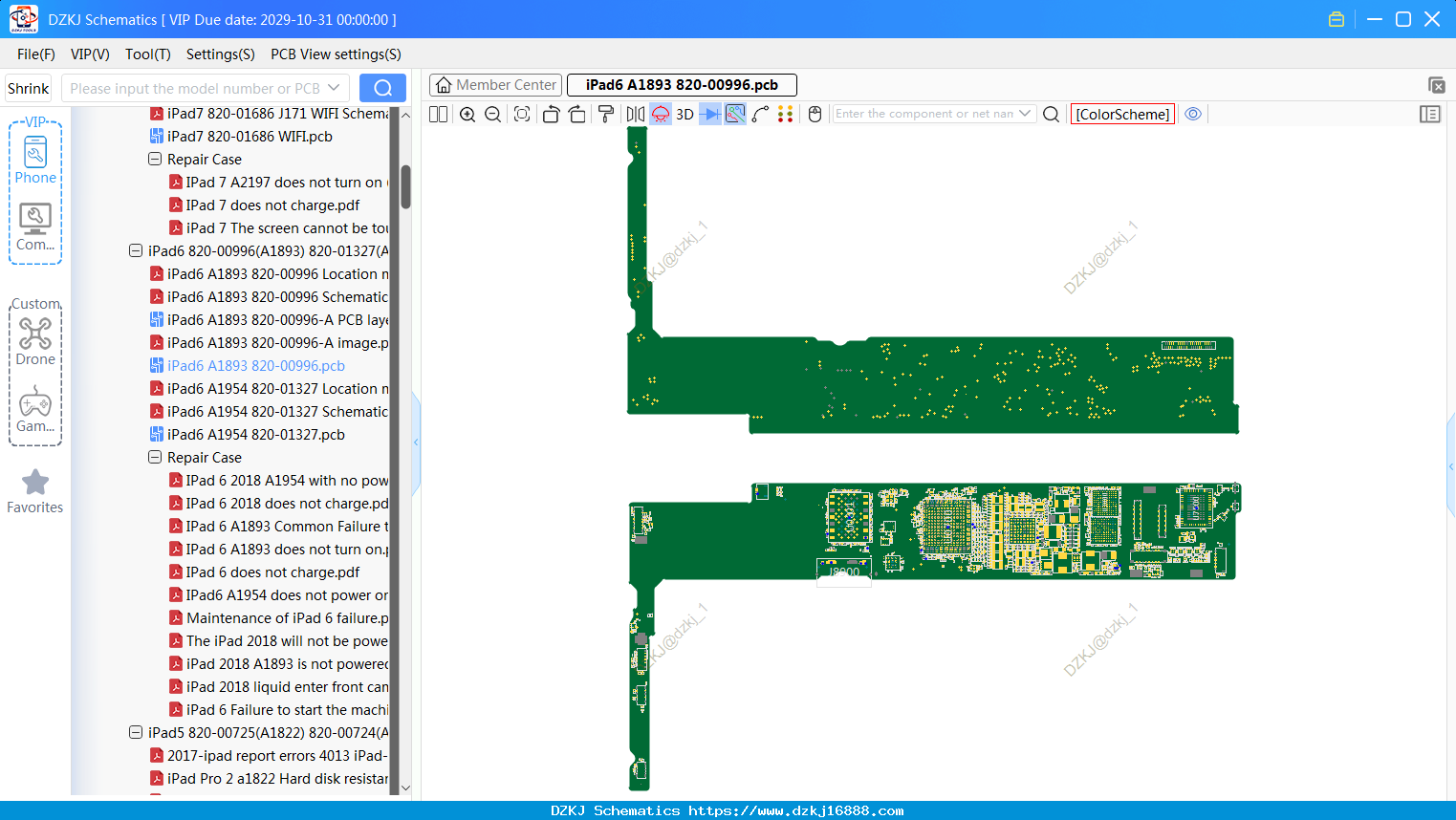1456x820 pixels.
Task: Open the Drone category
Action: (x=35, y=341)
